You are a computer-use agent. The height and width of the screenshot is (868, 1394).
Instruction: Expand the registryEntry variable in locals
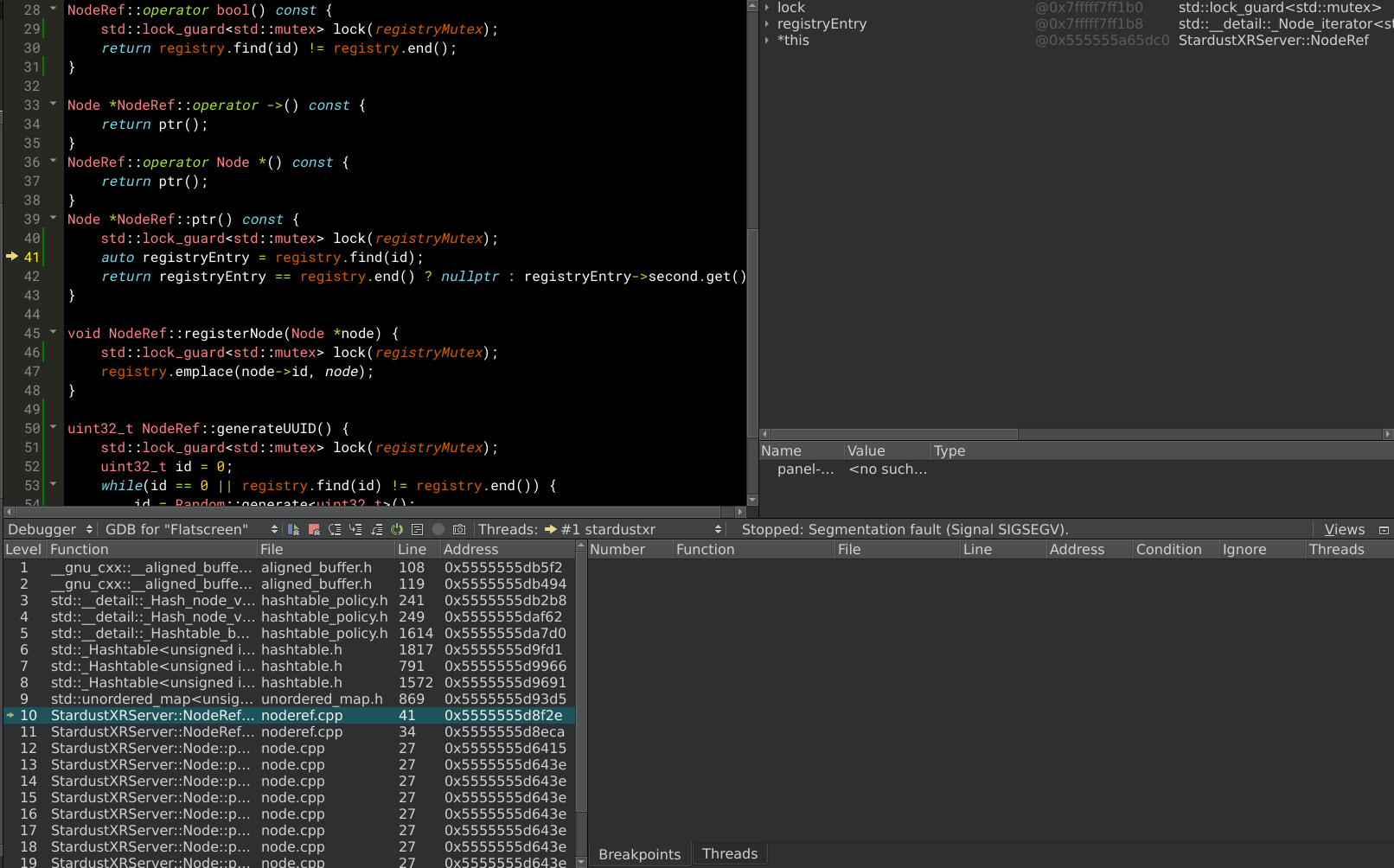[767, 24]
